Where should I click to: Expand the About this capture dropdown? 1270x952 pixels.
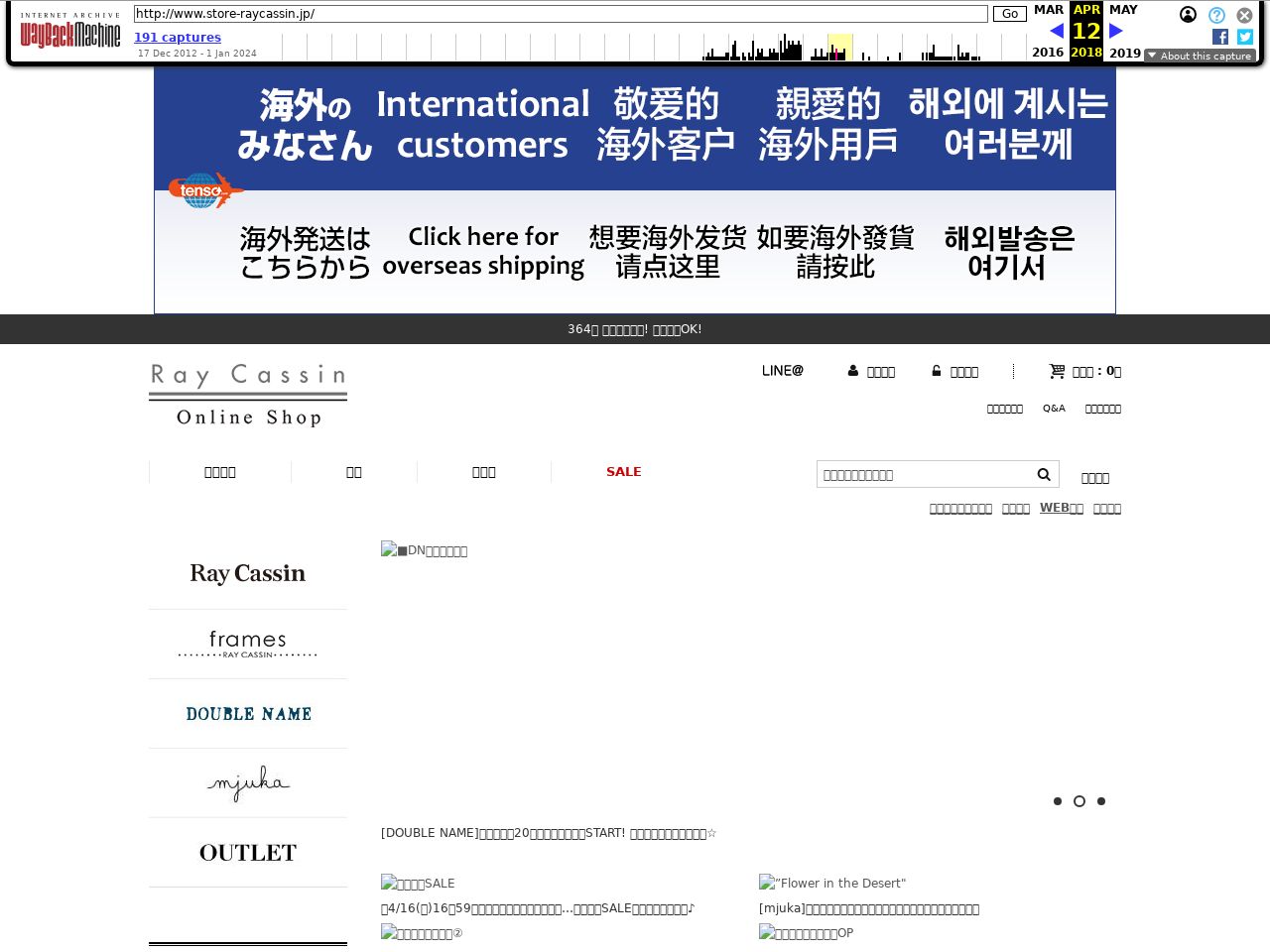(1200, 56)
